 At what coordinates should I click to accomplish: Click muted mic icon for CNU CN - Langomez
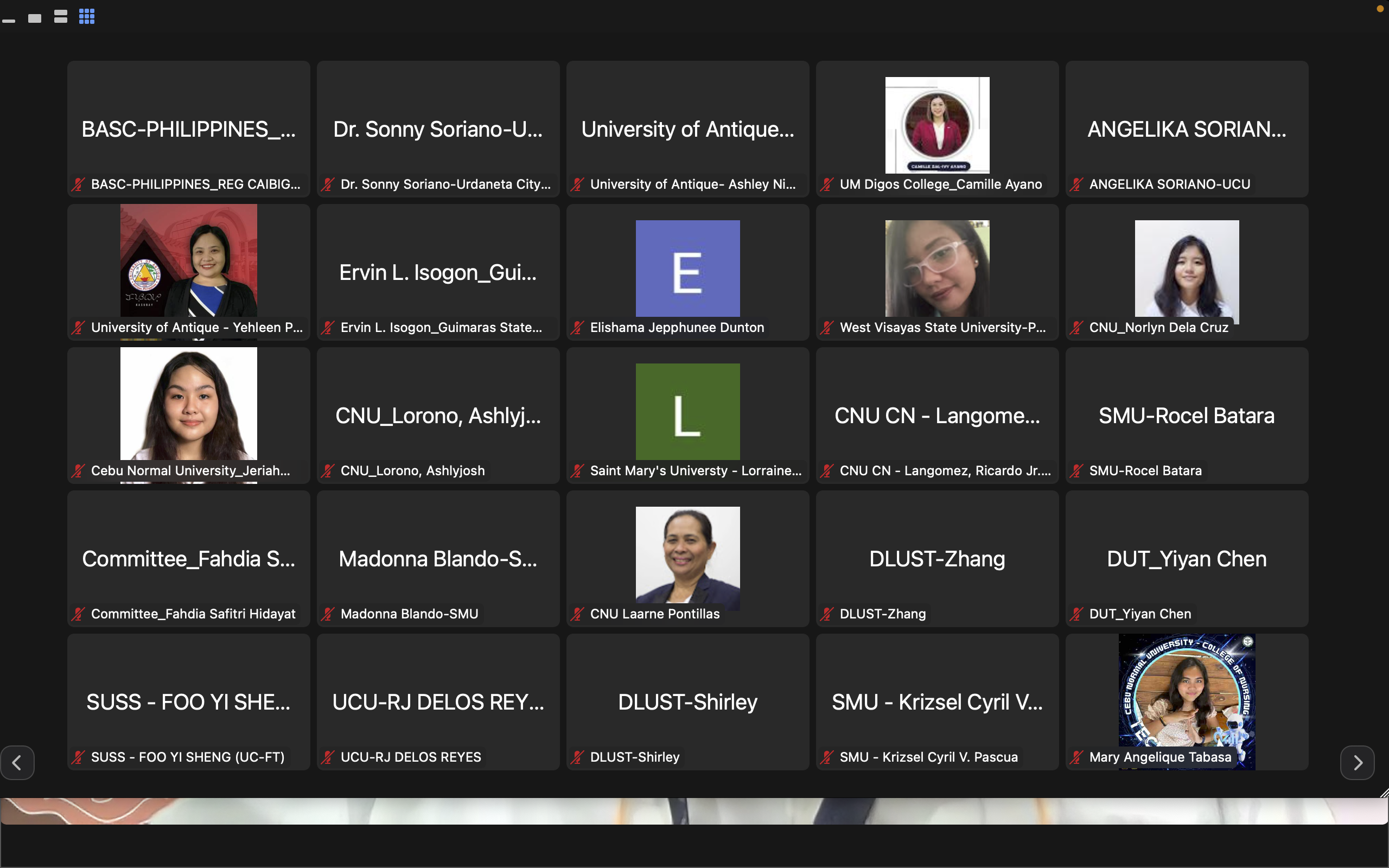pos(827,471)
